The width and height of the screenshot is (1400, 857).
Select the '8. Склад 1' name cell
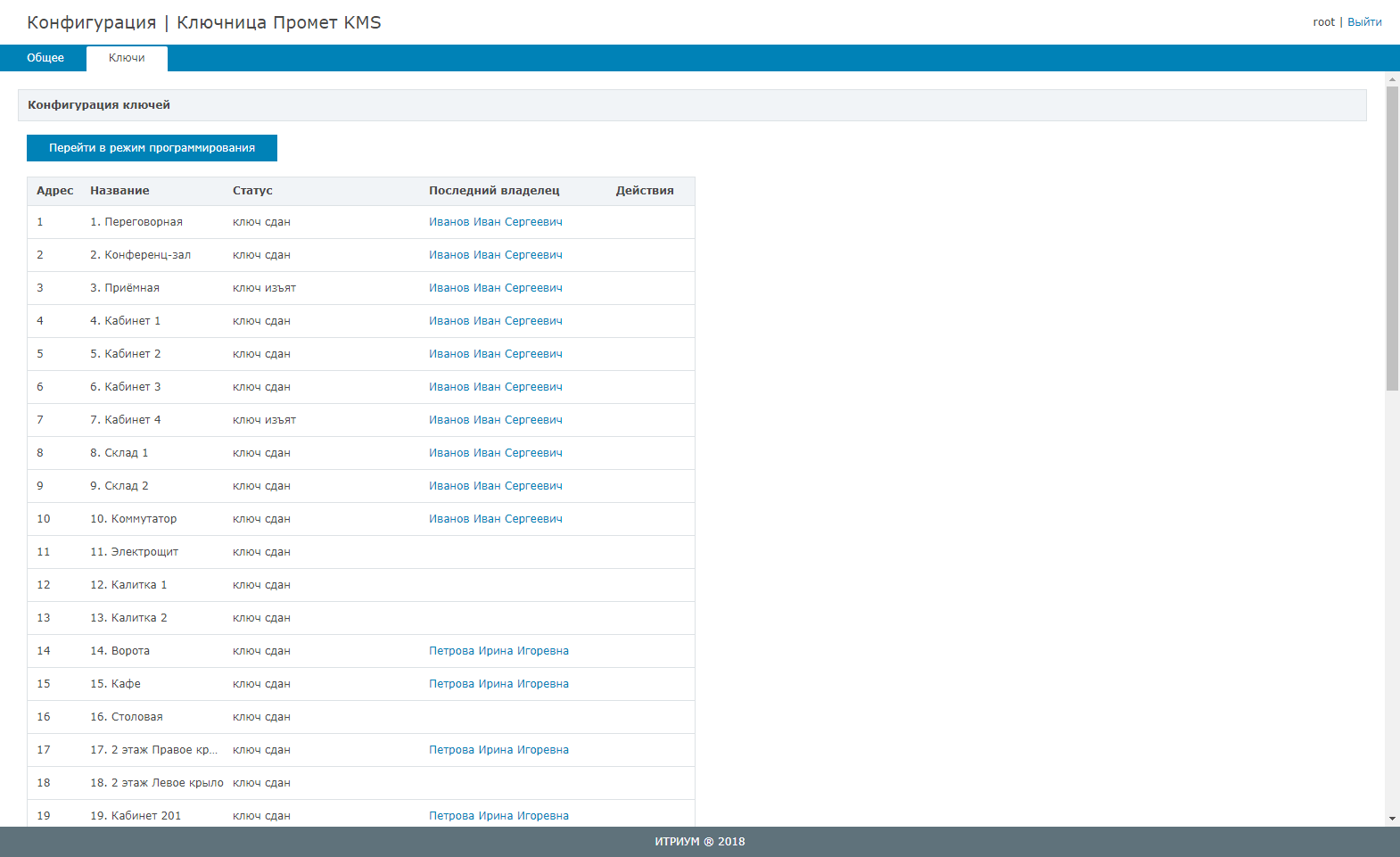119,453
